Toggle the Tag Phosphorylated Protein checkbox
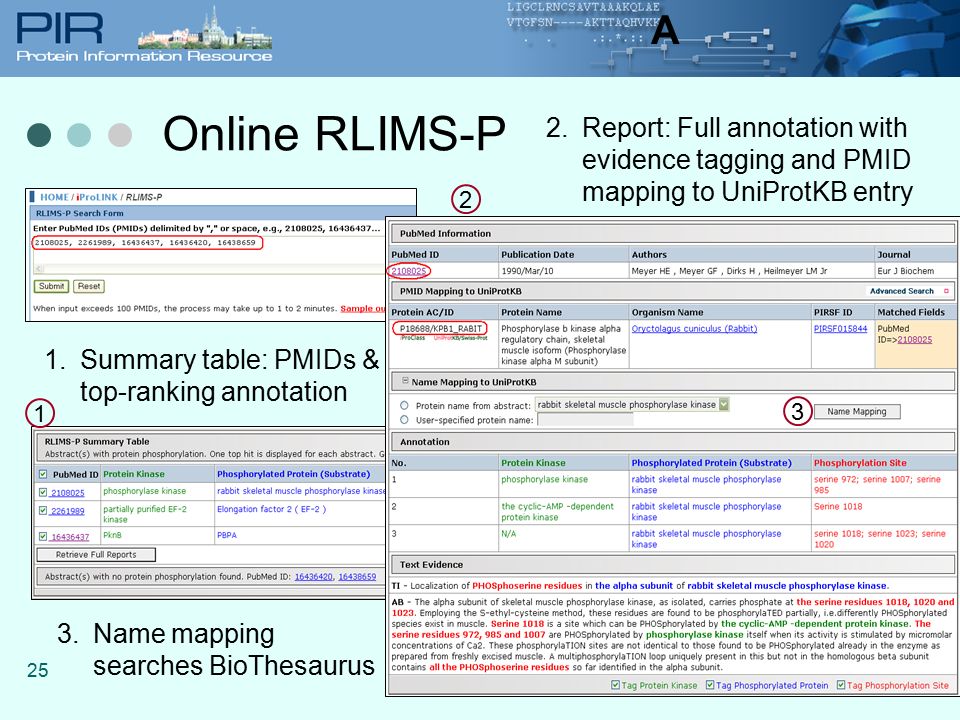This screenshot has height=720, width=960. click(710, 685)
